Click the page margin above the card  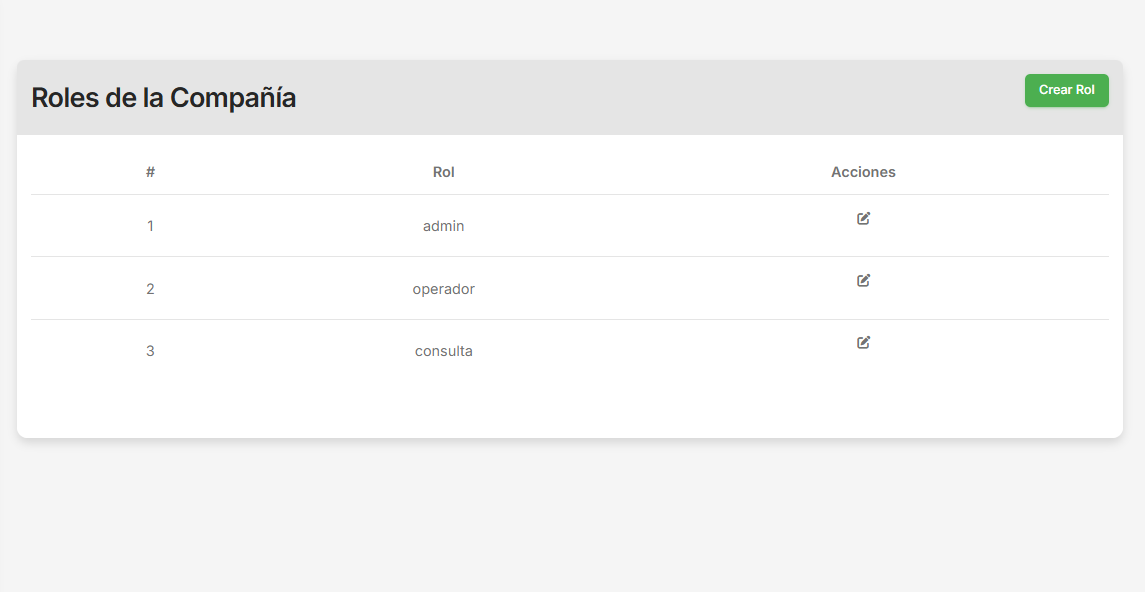[570, 28]
